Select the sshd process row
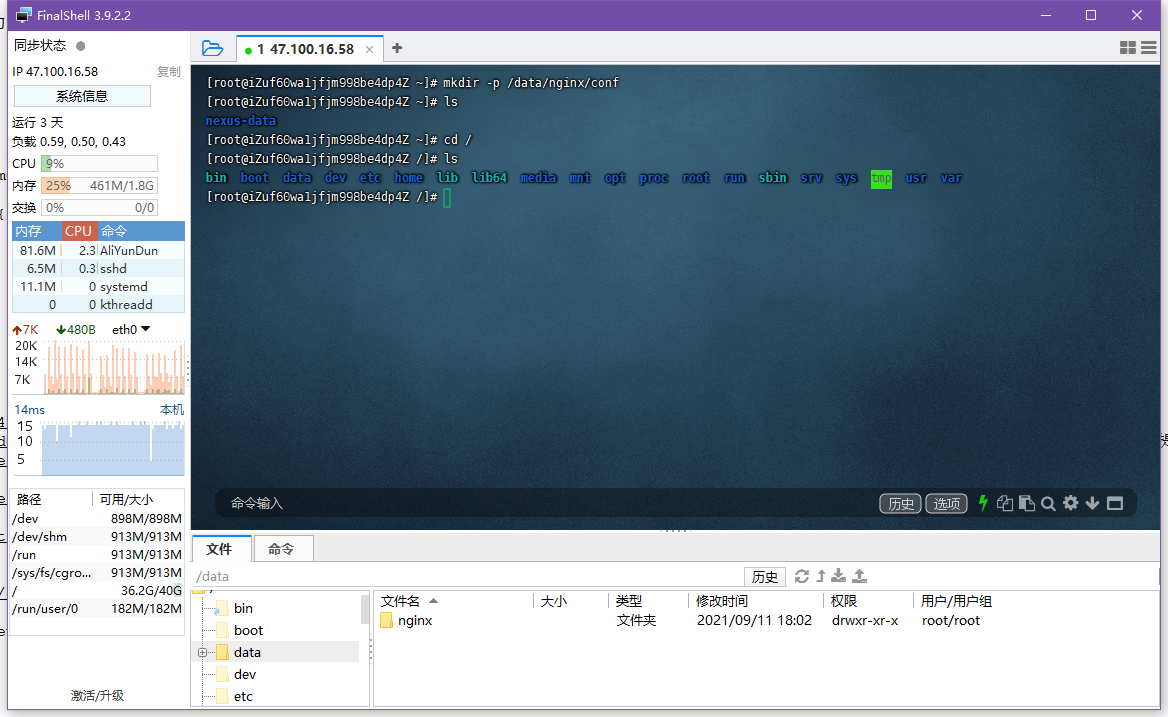 click(x=98, y=269)
